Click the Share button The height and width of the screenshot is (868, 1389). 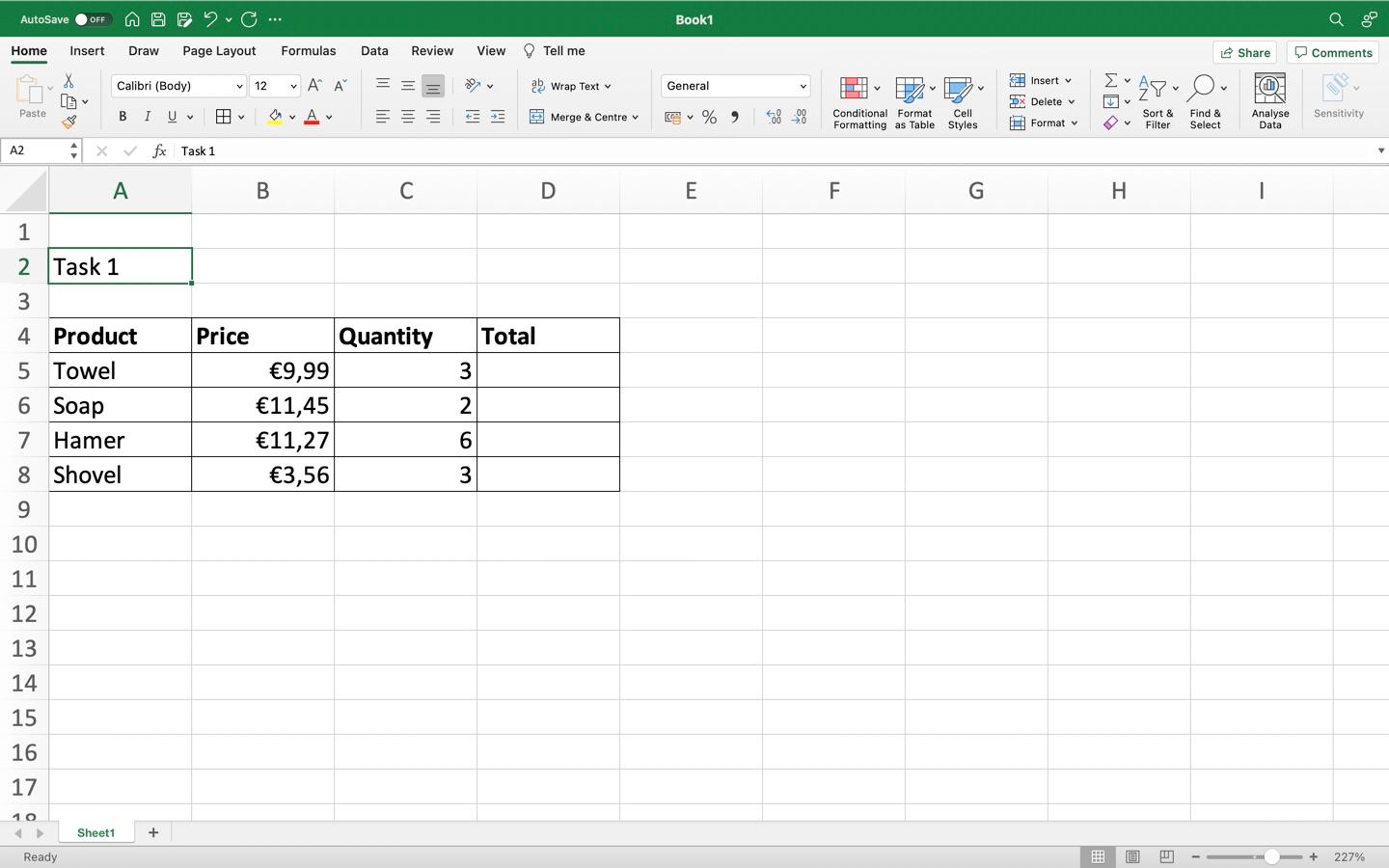point(1245,53)
